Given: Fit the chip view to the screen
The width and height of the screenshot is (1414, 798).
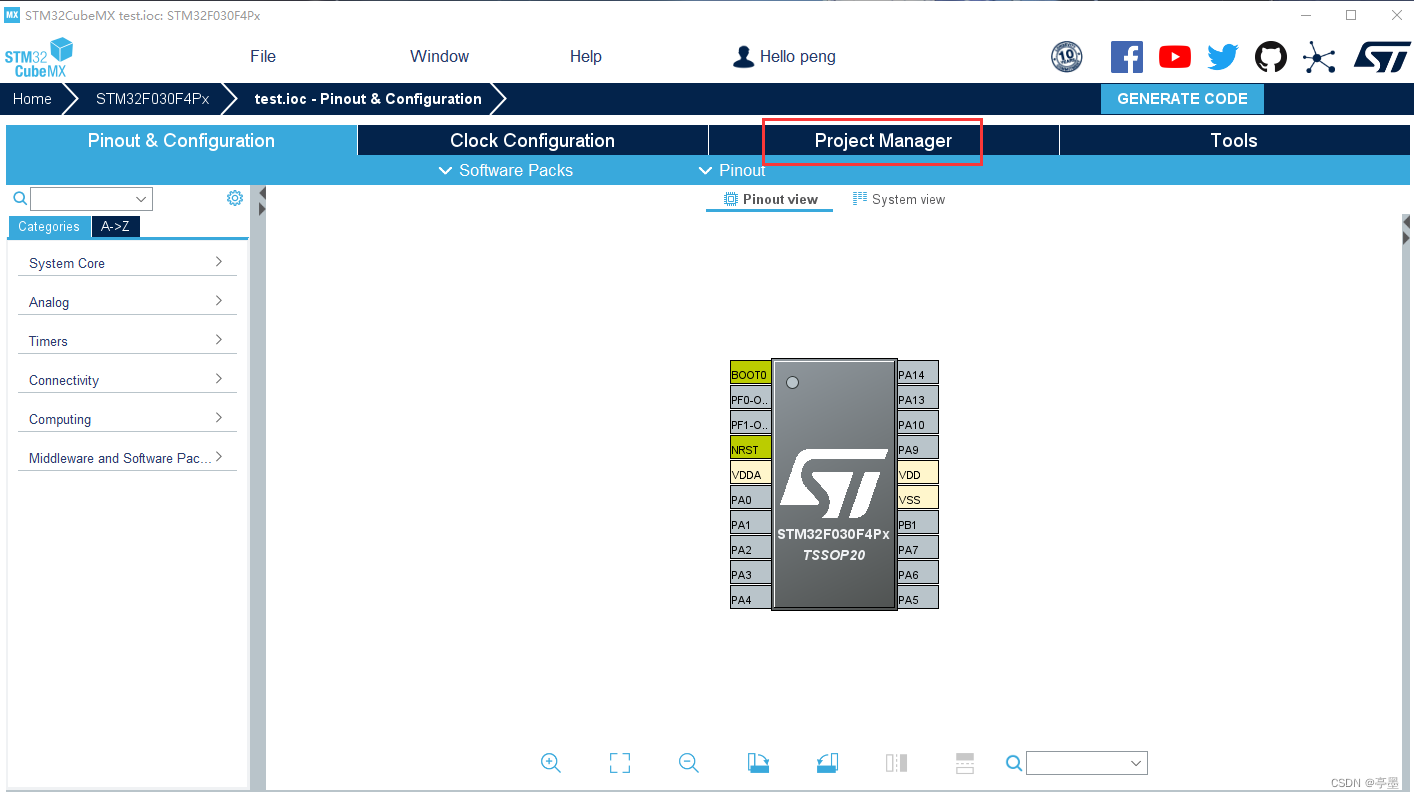Looking at the screenshot, I should coord(620,762).
